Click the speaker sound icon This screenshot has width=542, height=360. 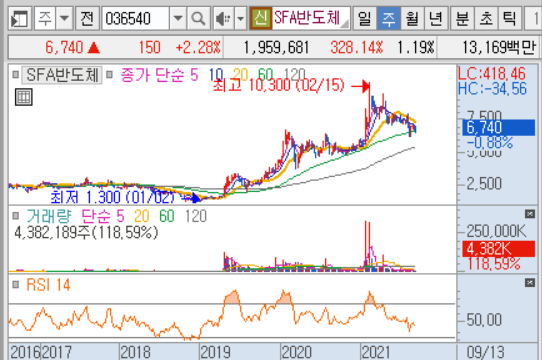point(224,18)
